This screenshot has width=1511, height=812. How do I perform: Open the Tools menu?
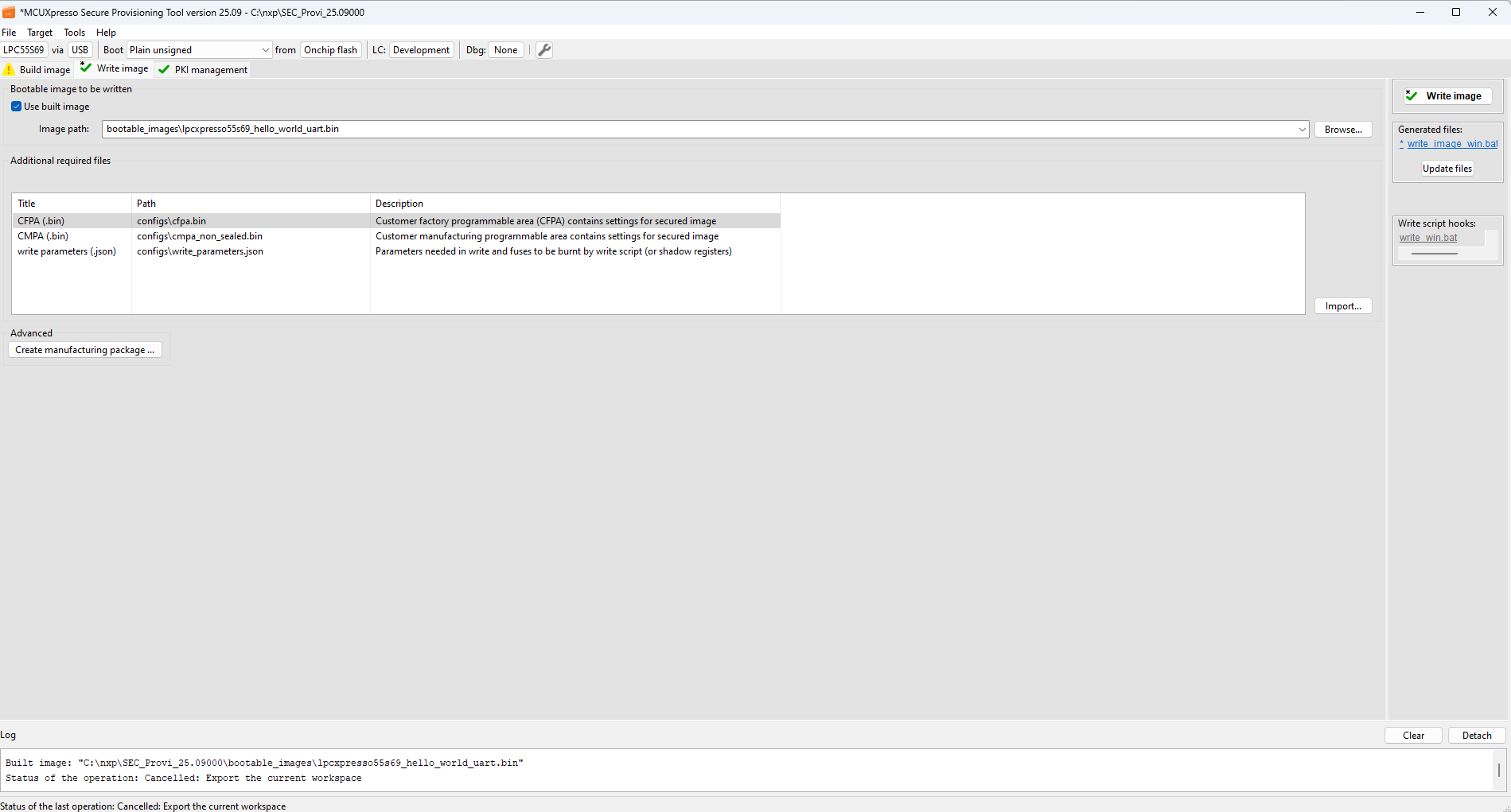click(74, 33)
